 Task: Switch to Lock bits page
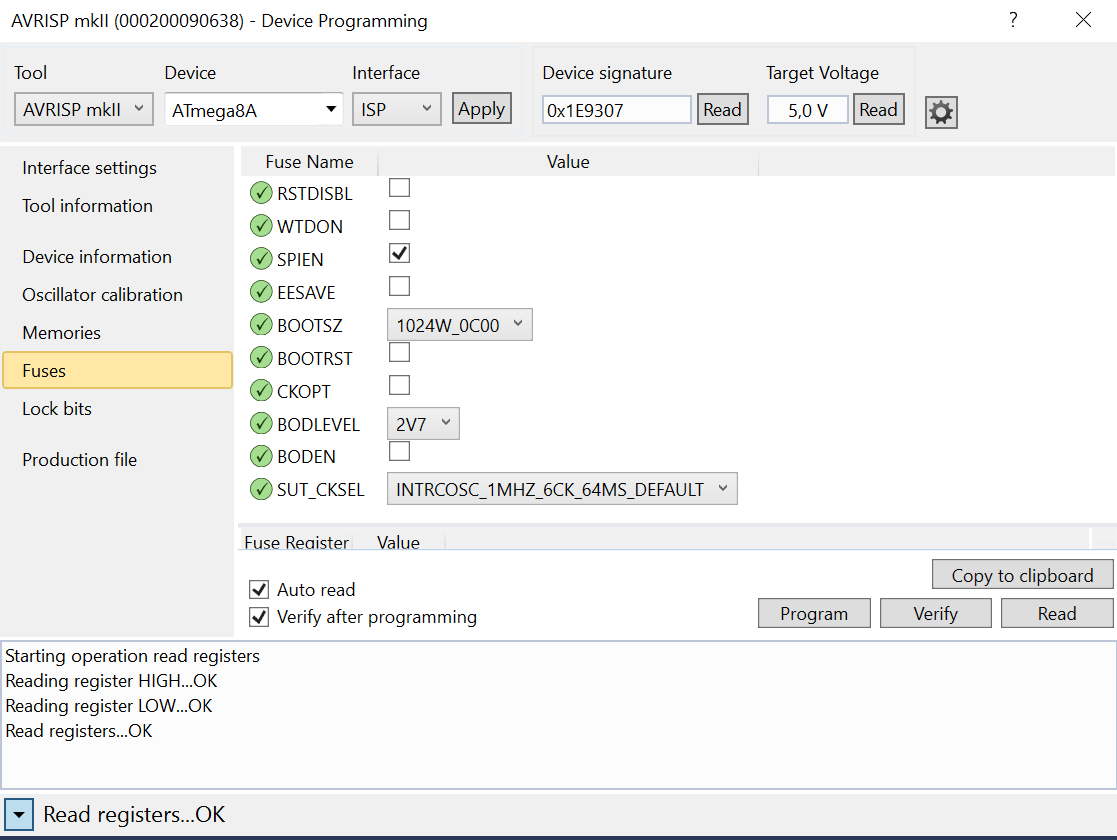click(x=57, y=409)
